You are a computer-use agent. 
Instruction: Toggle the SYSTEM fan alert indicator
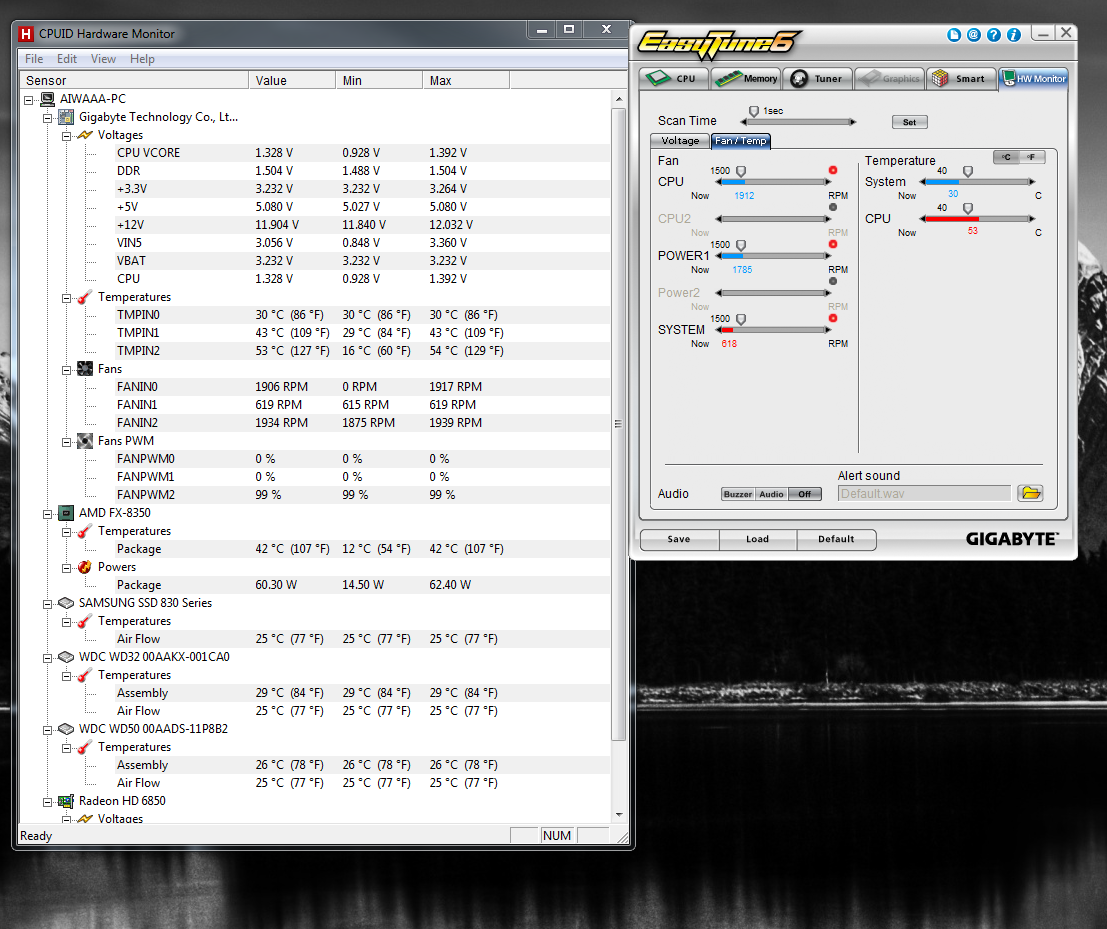833,318
